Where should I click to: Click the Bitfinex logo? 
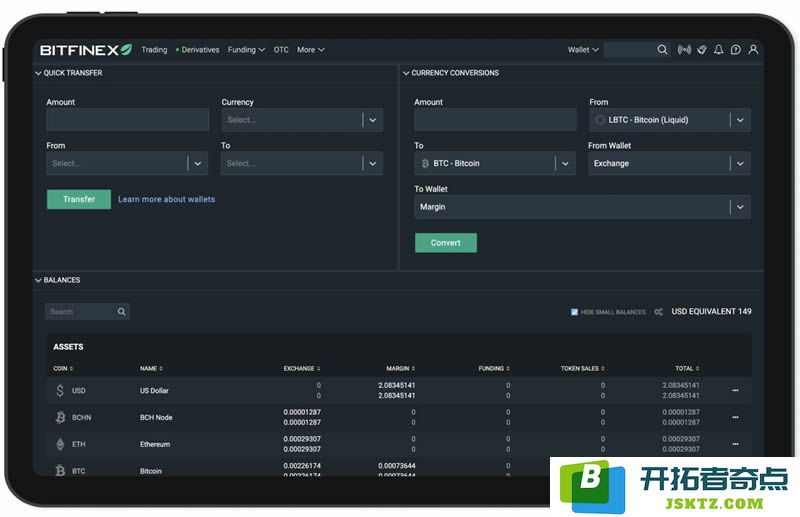click(86, 50)
